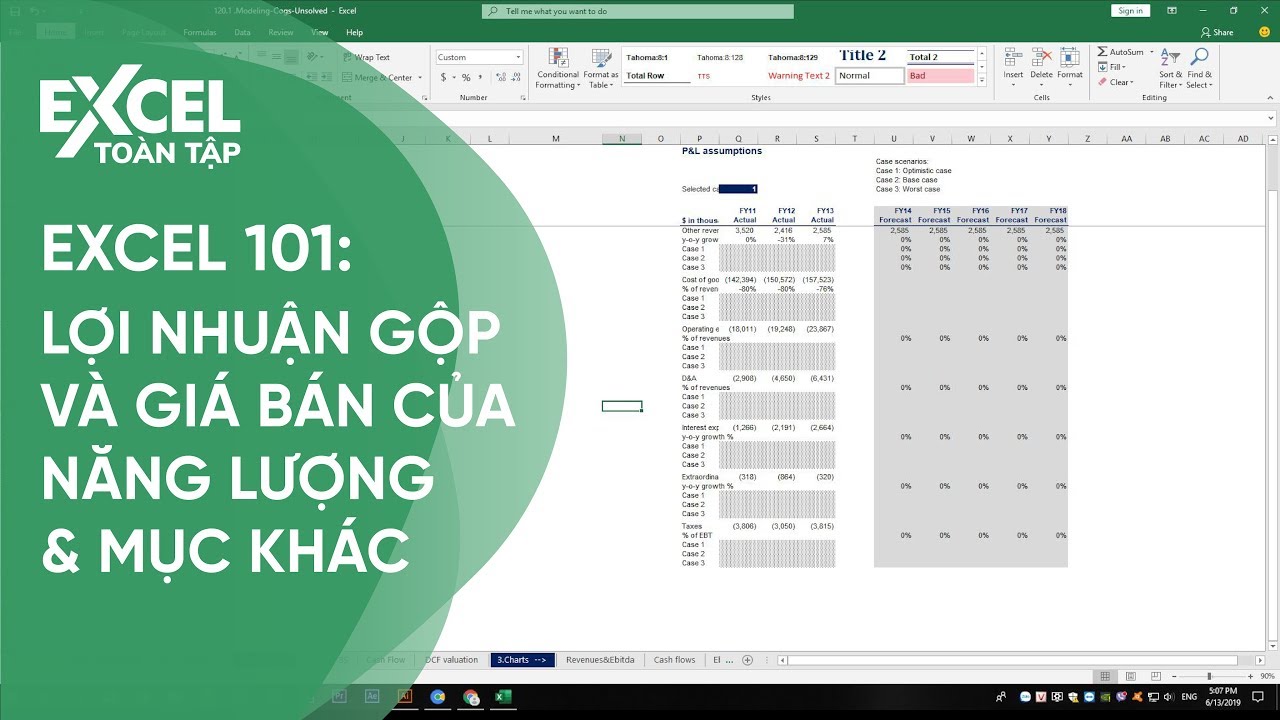The width and height of the screenshot is (1280, 720).
Task: Open the Help ribbon tab
Action: click(354, 32)
